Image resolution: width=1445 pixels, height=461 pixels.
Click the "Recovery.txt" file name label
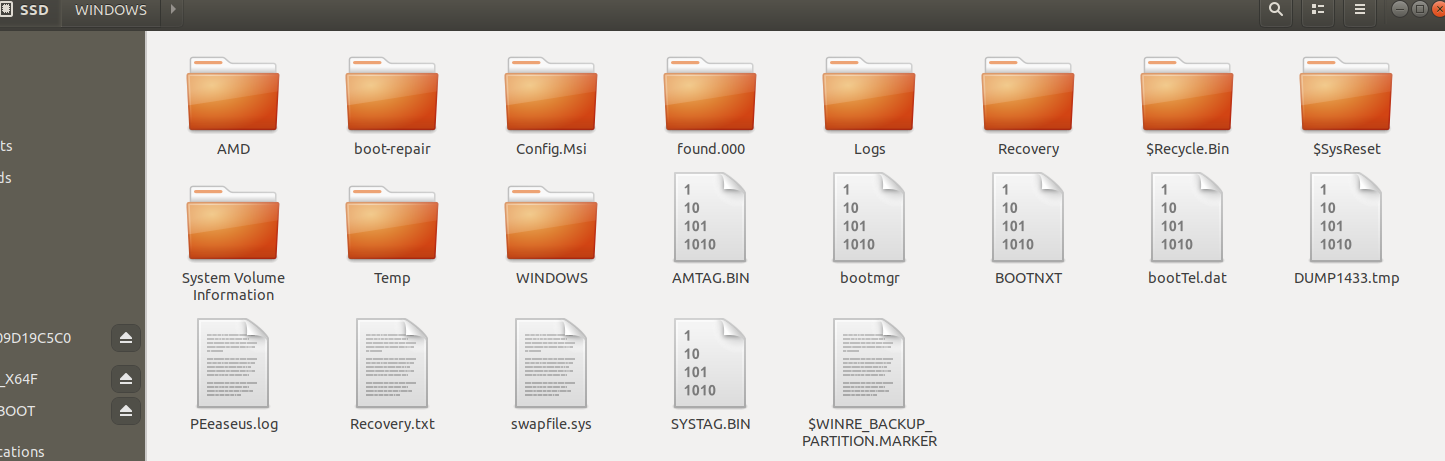392,424
